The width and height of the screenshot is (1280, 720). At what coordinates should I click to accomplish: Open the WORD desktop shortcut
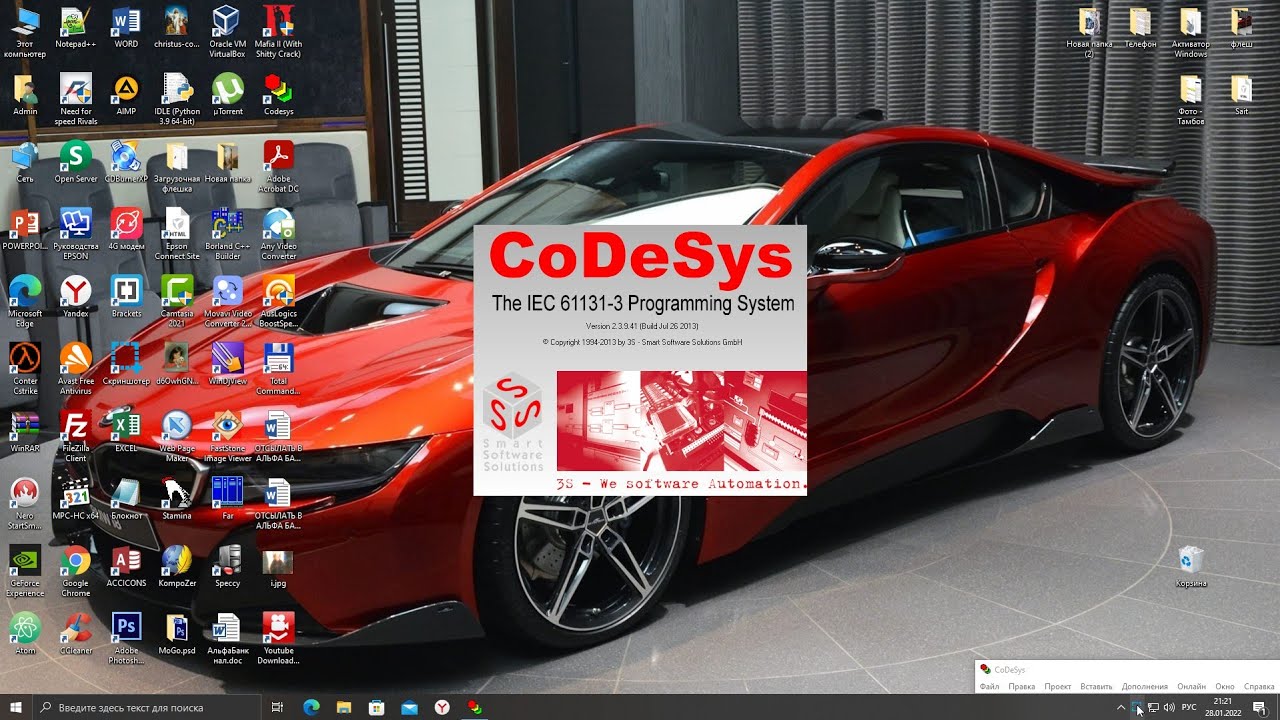click(126, 28)
